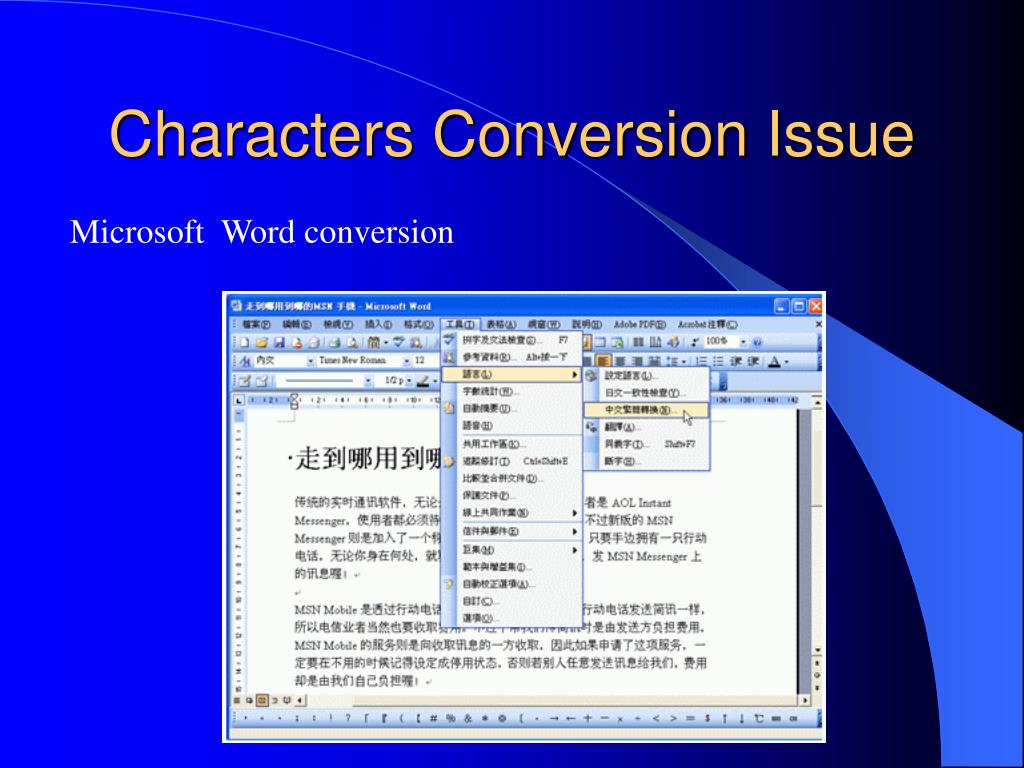Click the Increase Indent toolbar icon
The image size is (1024, 768).
point(753,361)
